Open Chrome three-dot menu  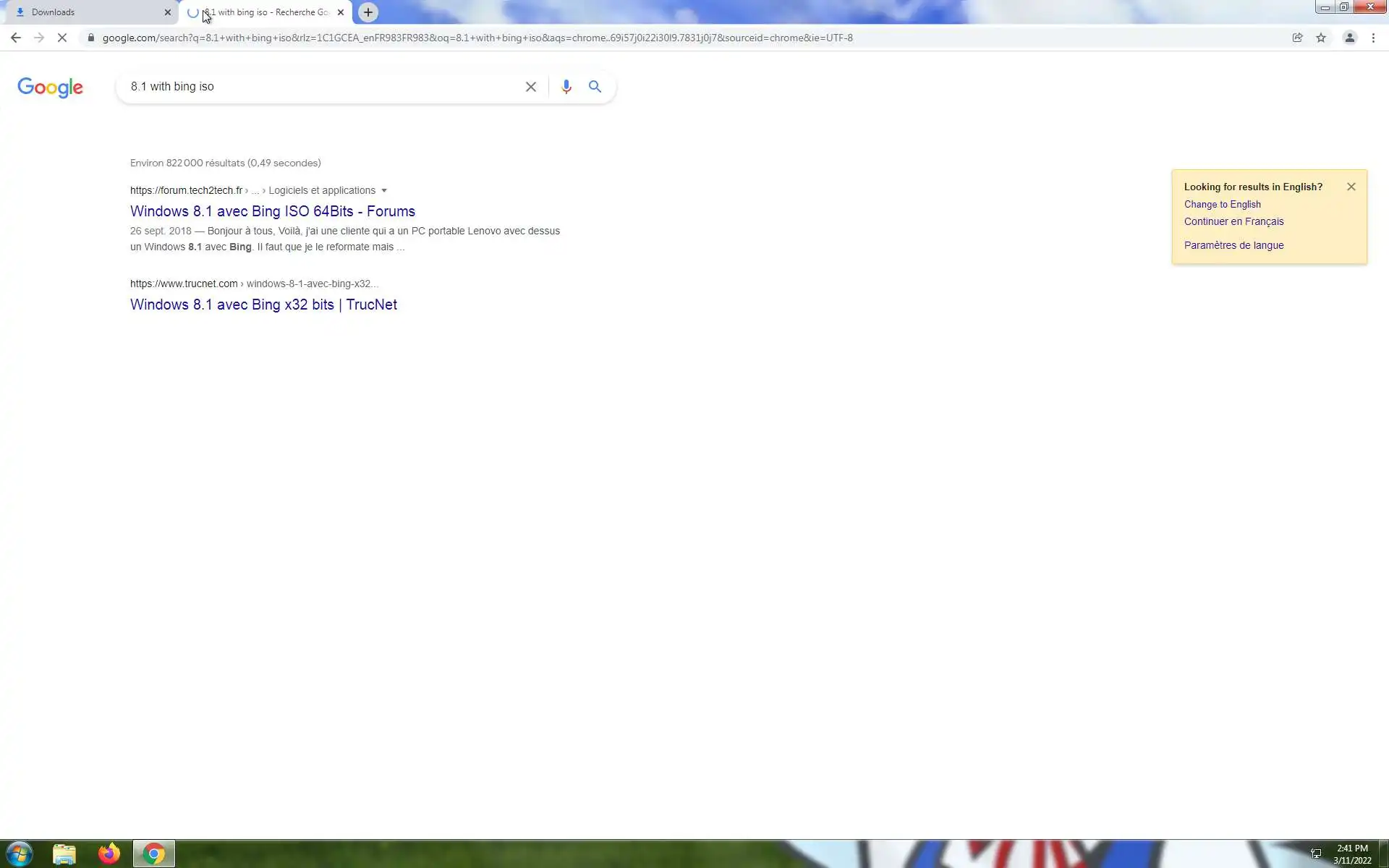(1373, 38)
